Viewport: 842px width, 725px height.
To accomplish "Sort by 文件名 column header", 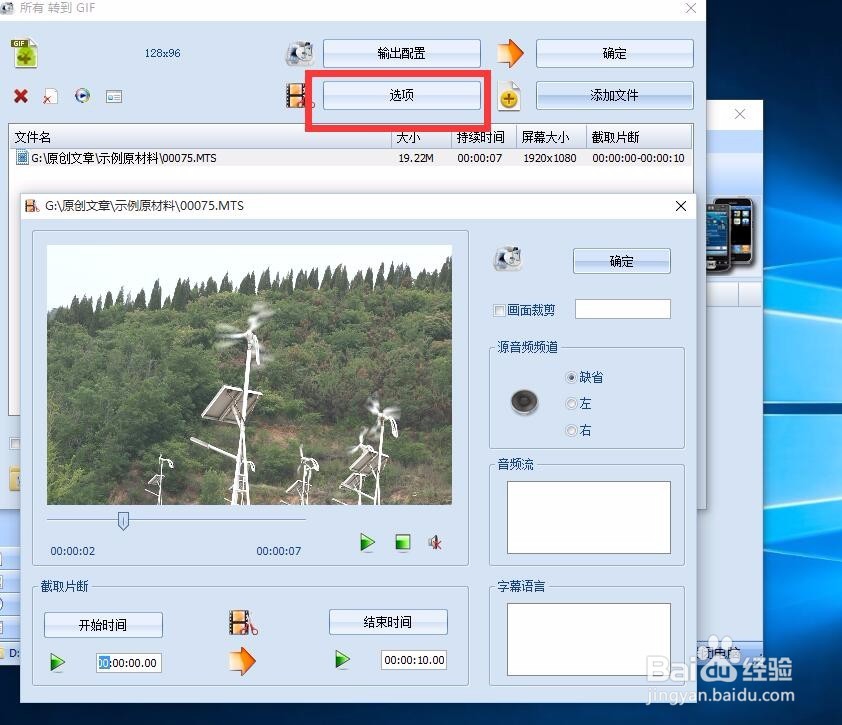I will pyautogui.click(x=200, y=137).
